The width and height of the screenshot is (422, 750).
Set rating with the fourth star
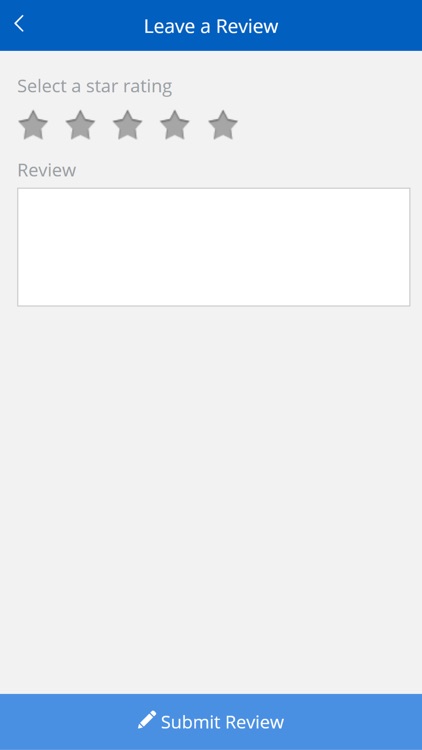[175, 125]
